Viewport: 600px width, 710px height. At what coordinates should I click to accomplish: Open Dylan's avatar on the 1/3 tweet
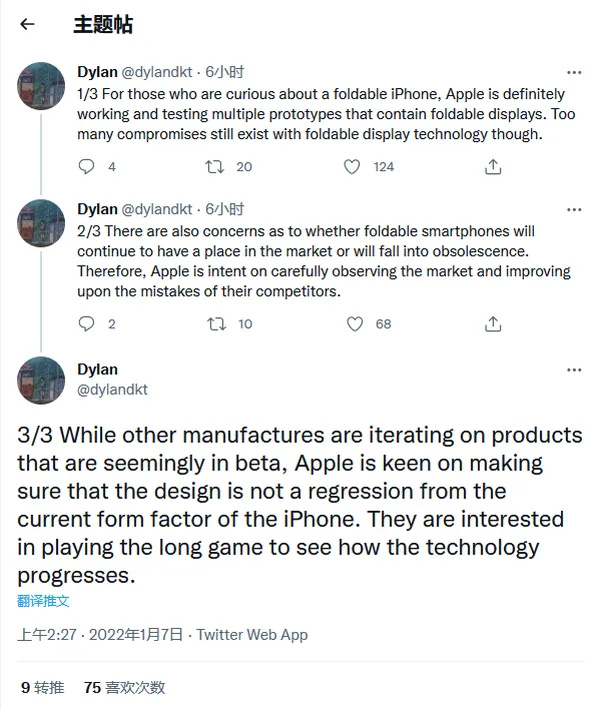pyautogui.click(x=42, y=87)
